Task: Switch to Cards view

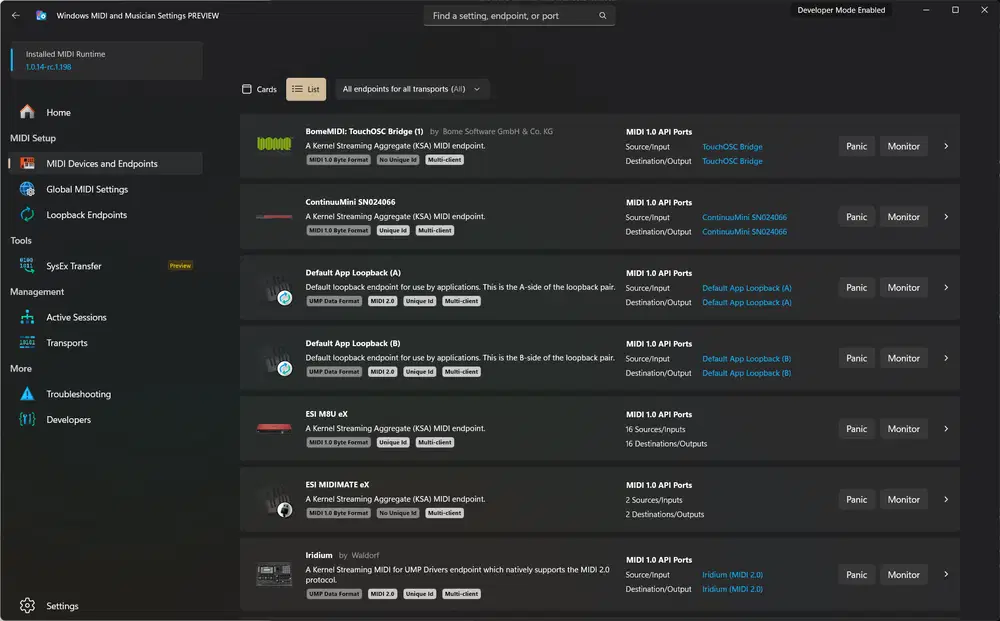Action: pyautogui.click(x=258, y=89)
